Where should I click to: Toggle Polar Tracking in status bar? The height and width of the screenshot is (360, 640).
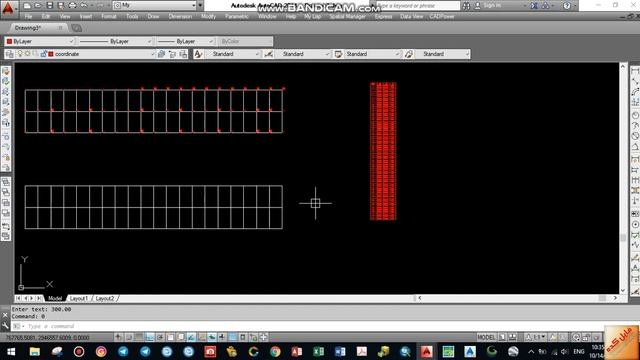pyautogui.click(x=160, y=337)
